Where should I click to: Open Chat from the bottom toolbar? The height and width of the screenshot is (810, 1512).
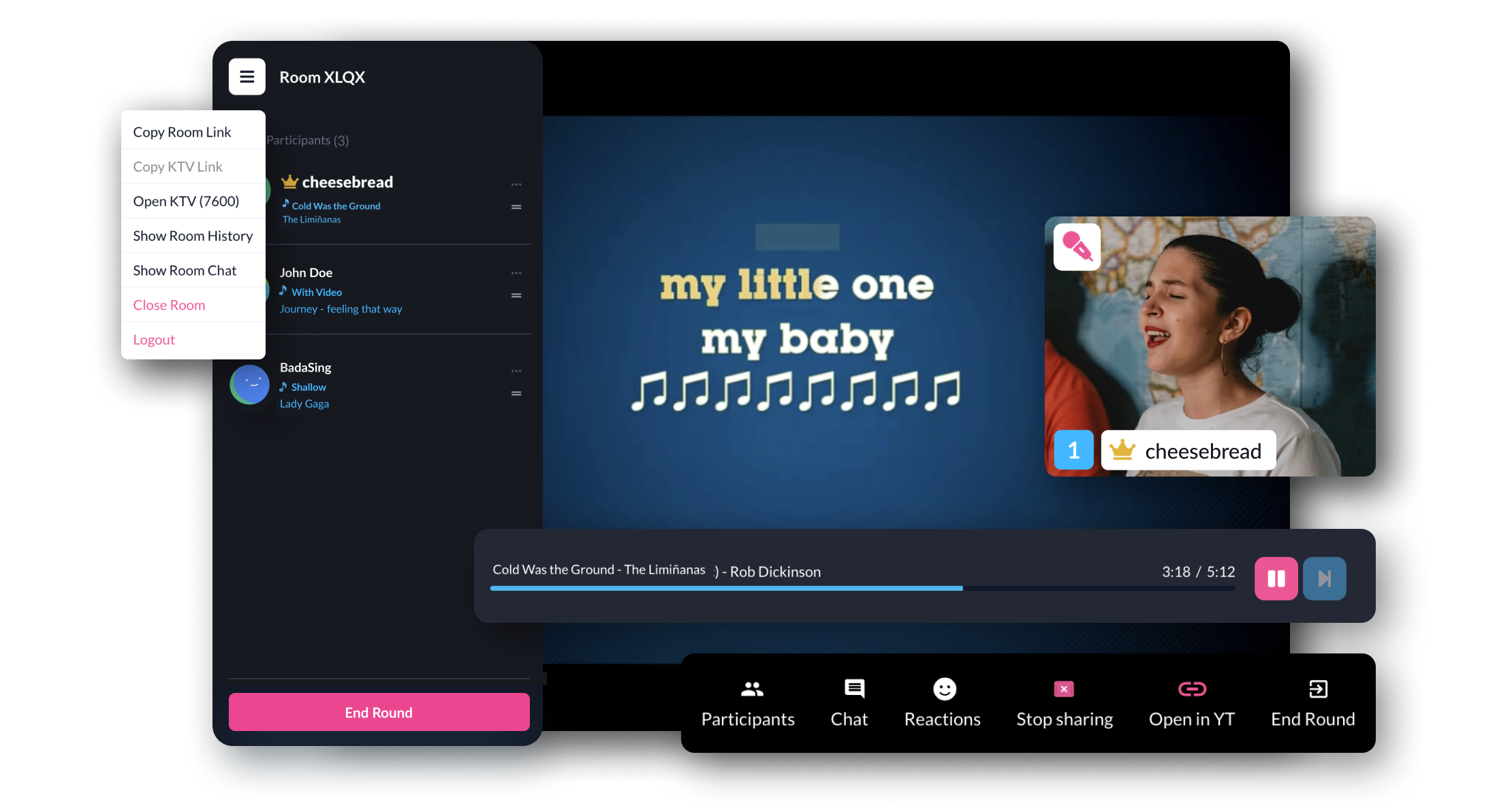(849, 704)
